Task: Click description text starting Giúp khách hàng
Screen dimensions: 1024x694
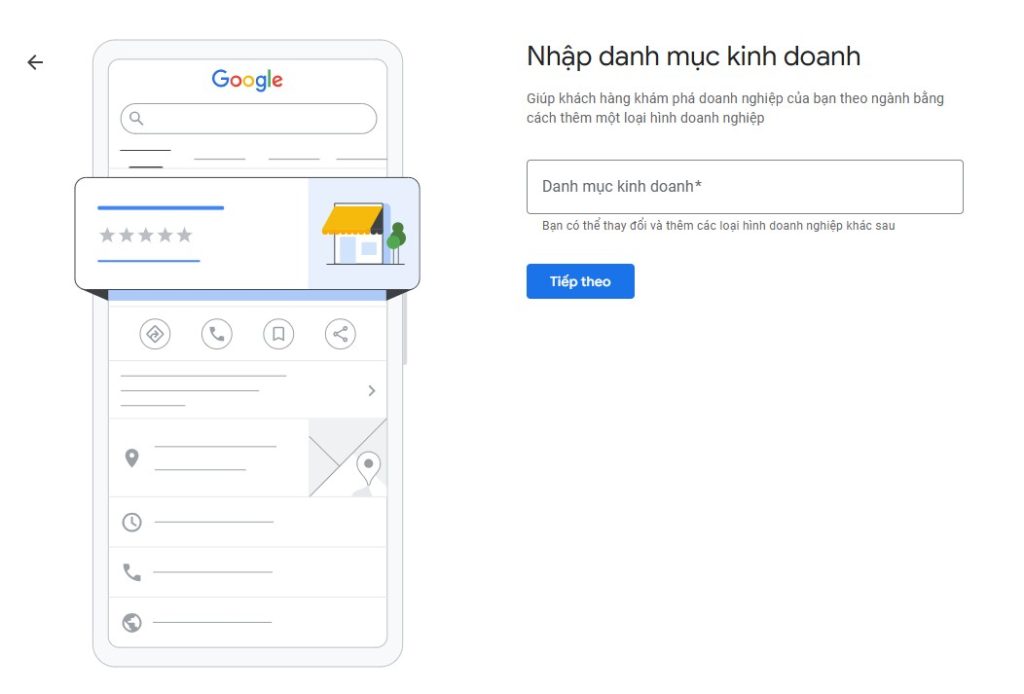Action: [735, 108]
